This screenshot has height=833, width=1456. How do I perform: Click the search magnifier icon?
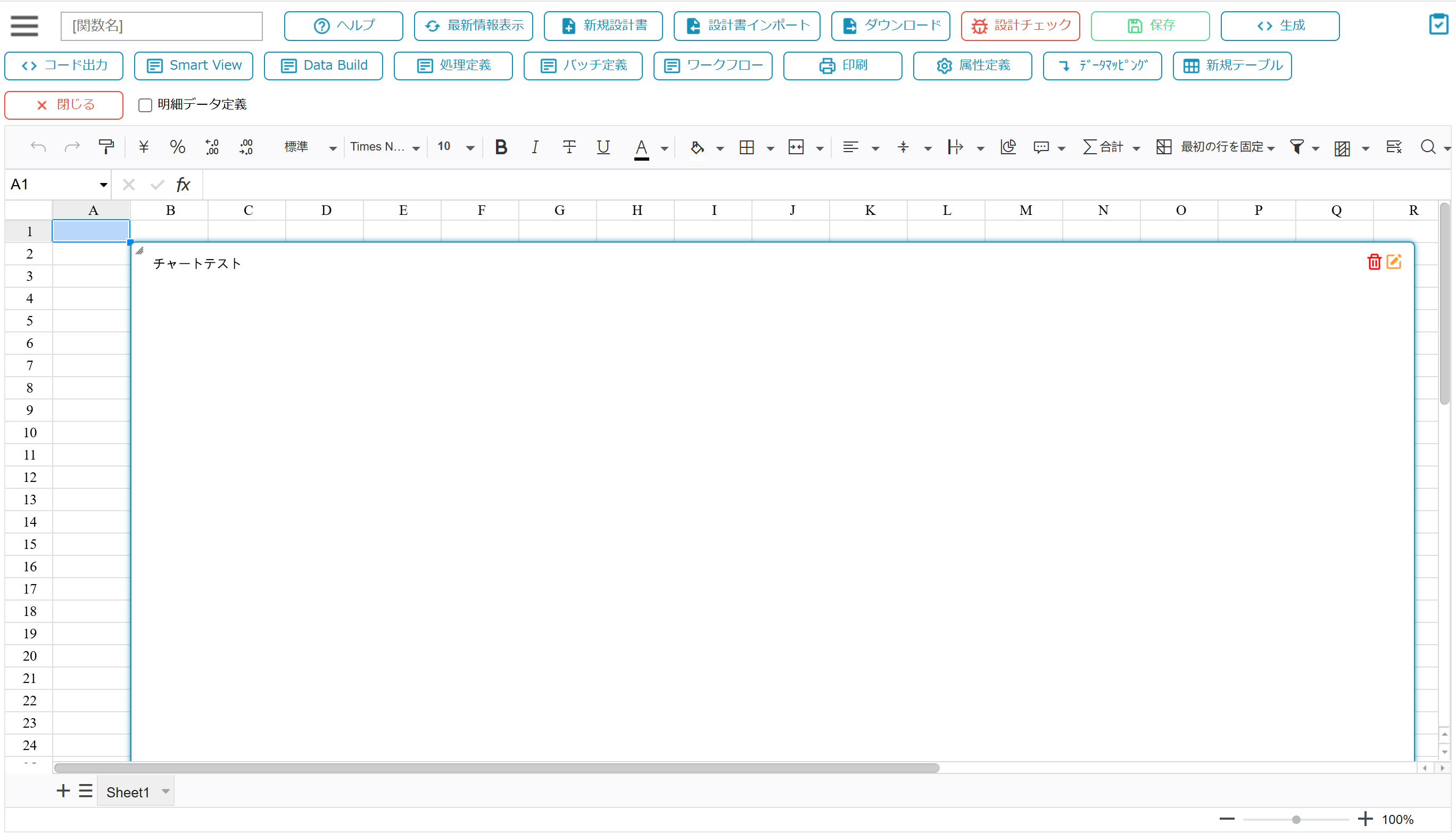[1428, 147]
